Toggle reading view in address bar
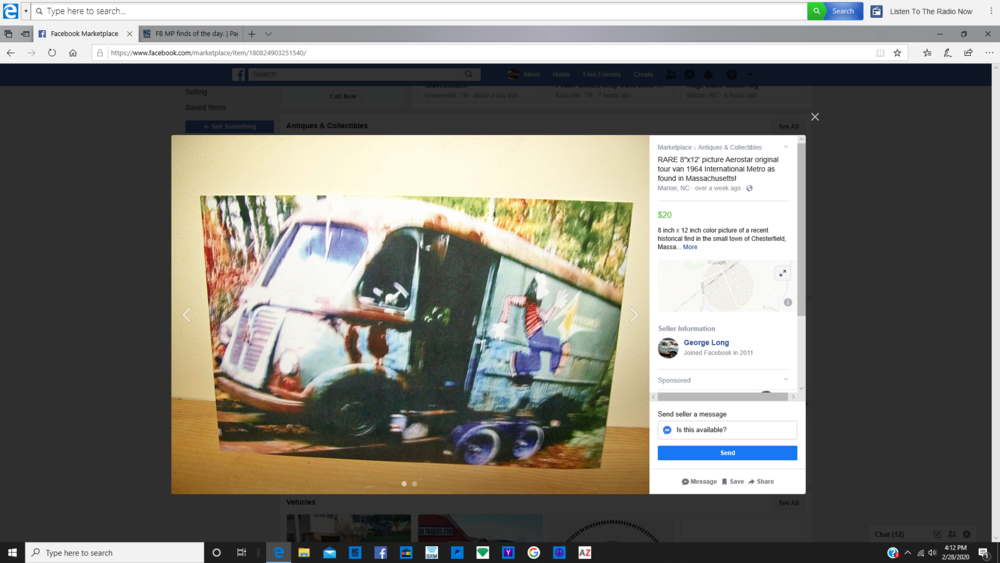The height and width of the screenshot is (563, 1000). [x=880, y=53]
